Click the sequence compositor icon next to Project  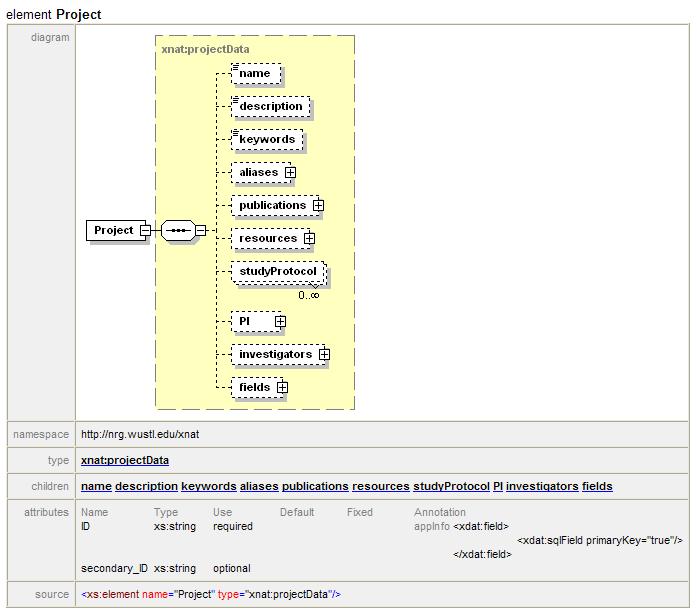[177, 230]
